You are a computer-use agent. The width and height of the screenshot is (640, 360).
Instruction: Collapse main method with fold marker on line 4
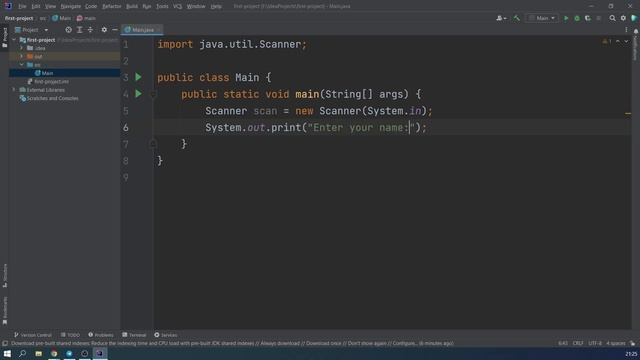[153, 95]
